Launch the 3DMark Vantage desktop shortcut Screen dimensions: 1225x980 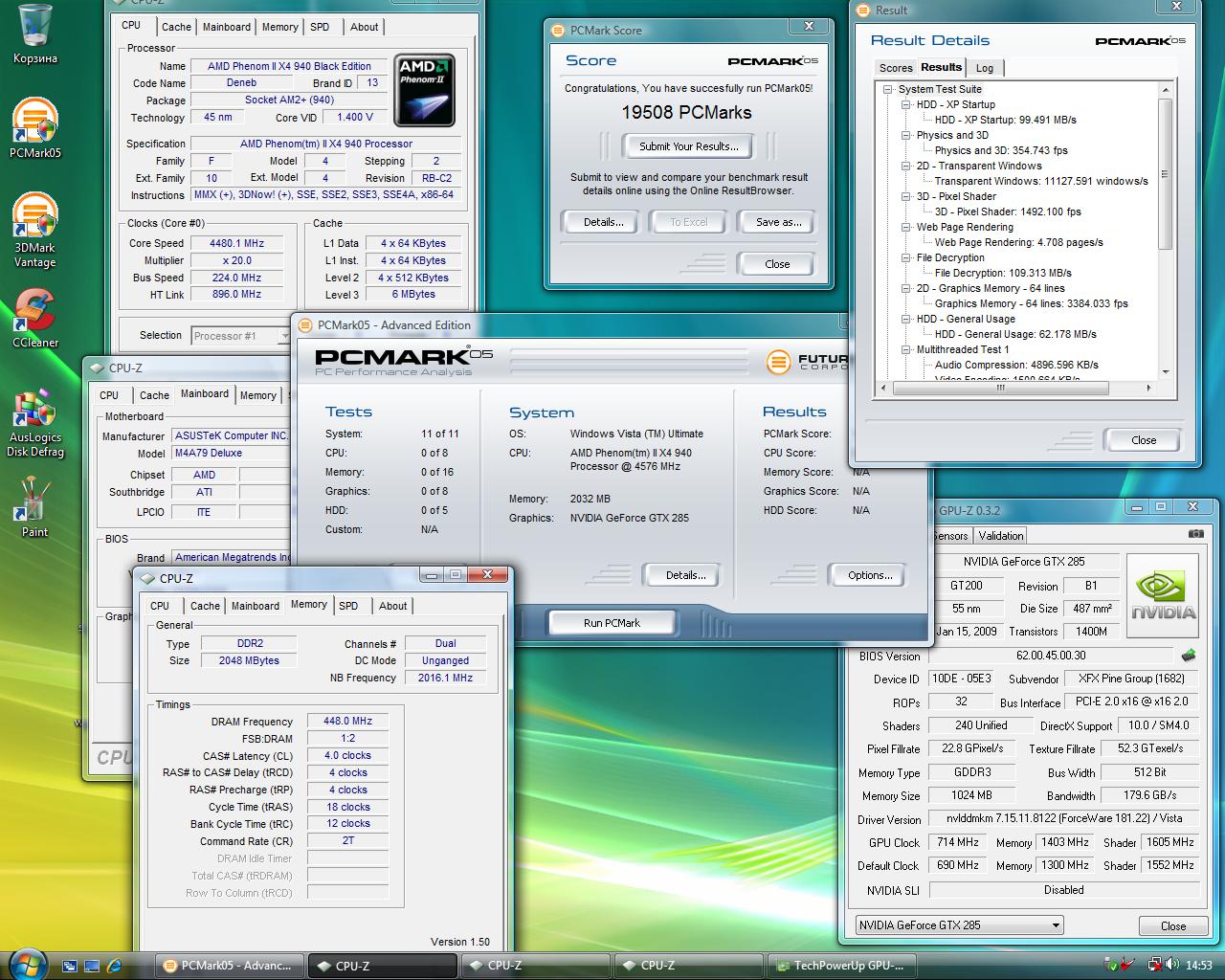pos(34,230)
